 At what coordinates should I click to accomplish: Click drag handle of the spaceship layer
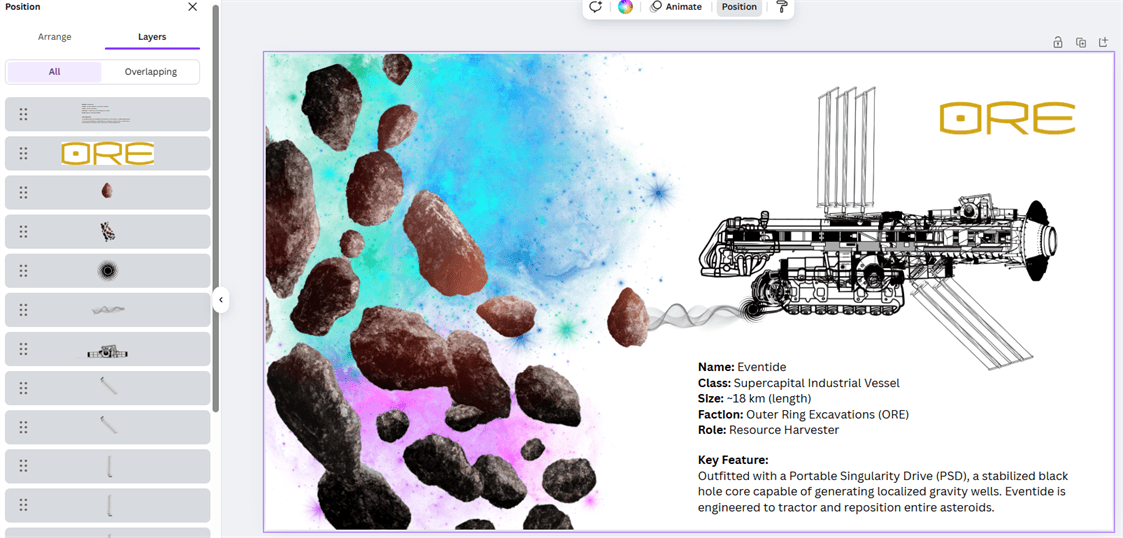tap(23, 349)
